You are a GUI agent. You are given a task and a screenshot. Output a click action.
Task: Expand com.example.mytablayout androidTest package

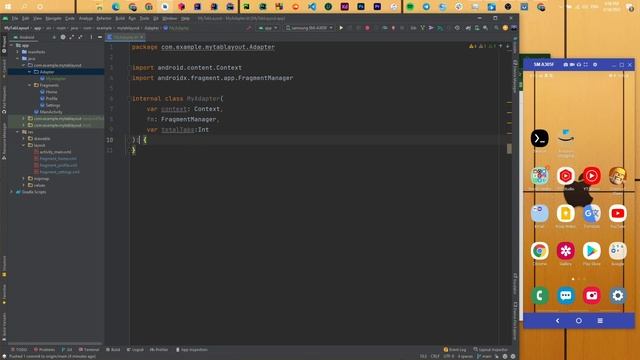[x=24, y=118]
